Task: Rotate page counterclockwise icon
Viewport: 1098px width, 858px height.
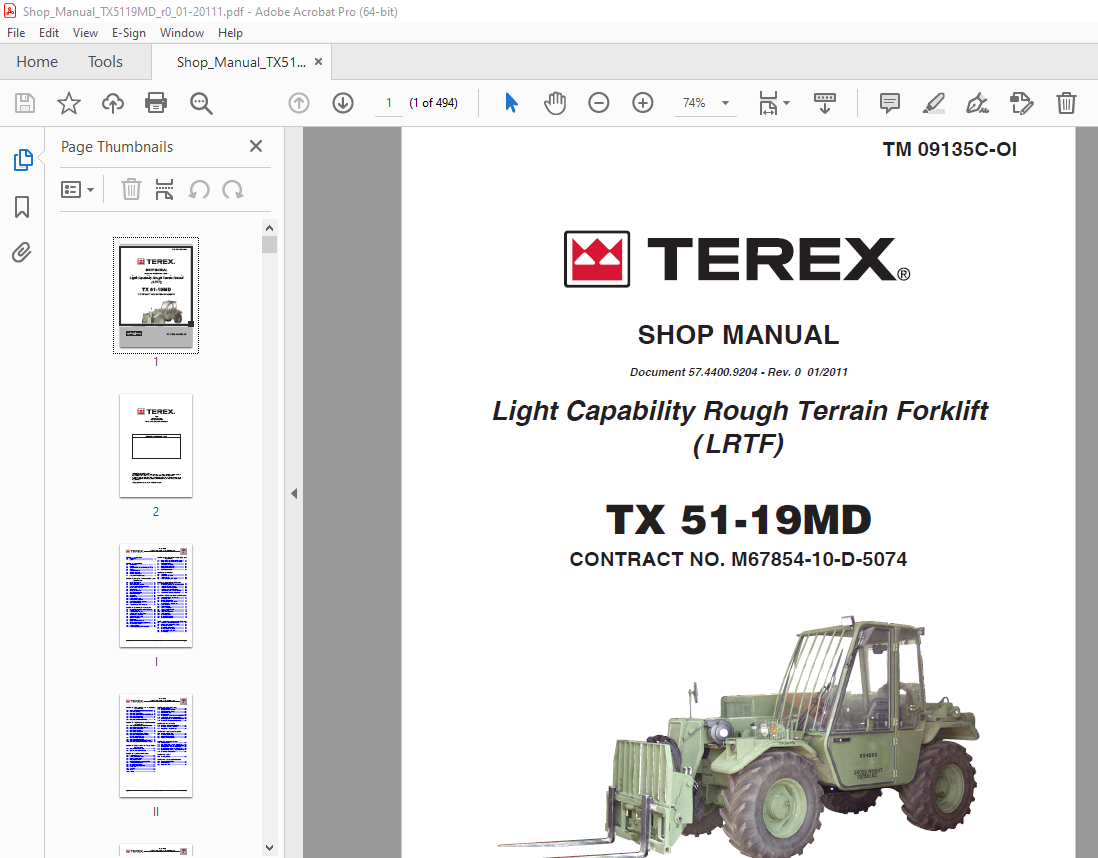Action: (199, 189)
